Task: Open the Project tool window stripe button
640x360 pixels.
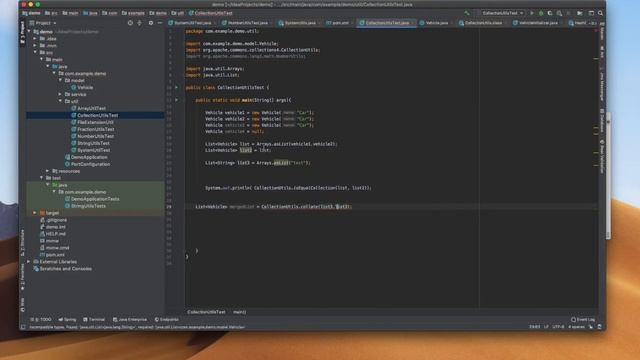Action: pos(22,33)
